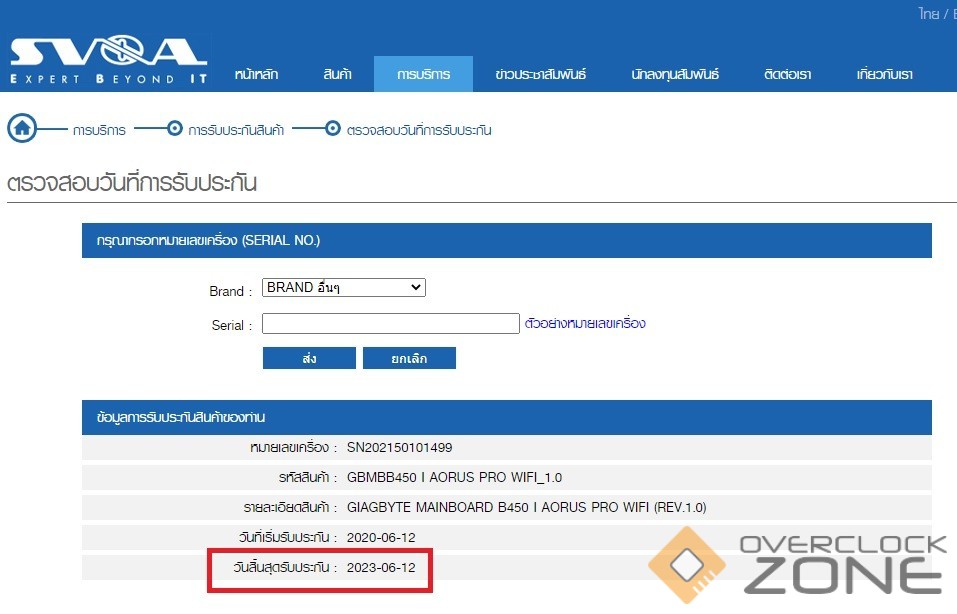Click the SVOA logo

(x=109, y=59)
